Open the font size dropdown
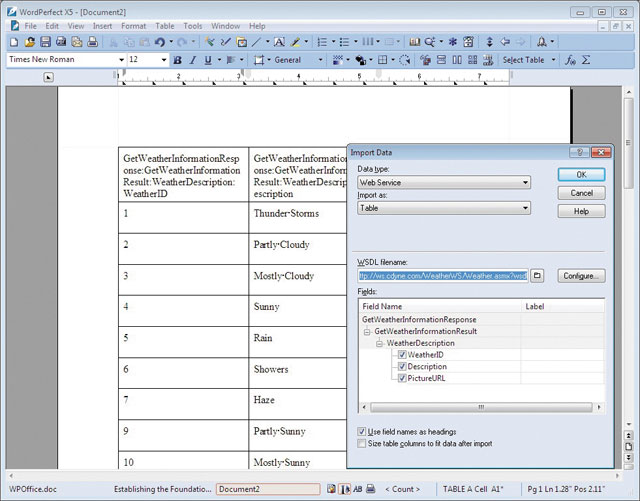Viewport: 640px width, 501px height. pos(164,60)
